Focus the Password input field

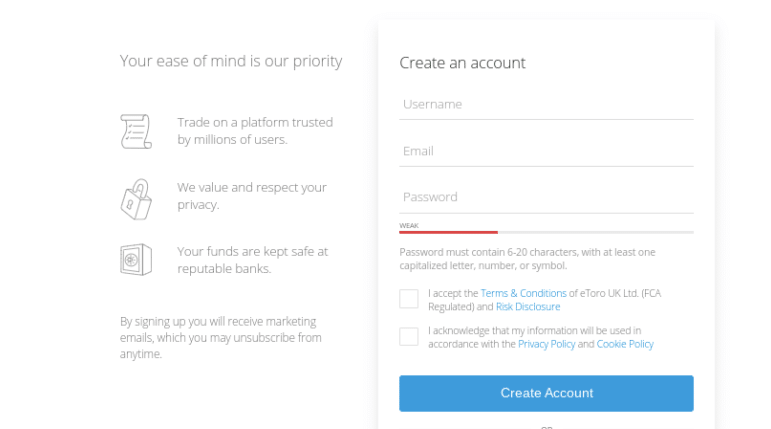tap(546, 198)
